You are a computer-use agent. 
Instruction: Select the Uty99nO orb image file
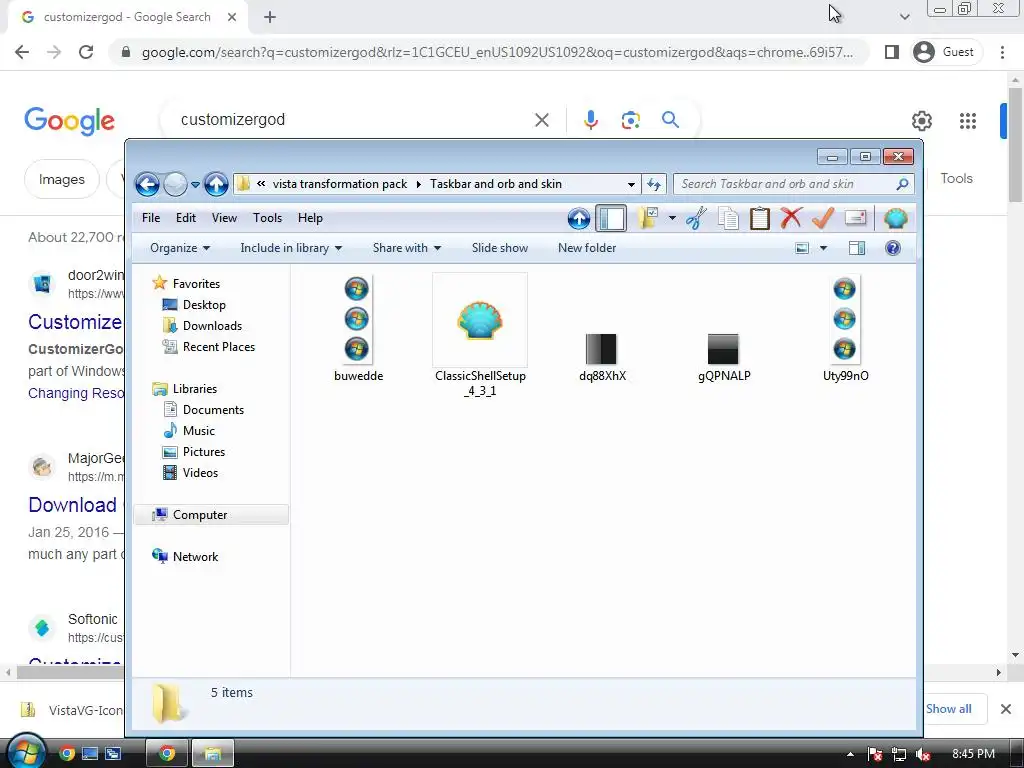(x=845, y=330)
